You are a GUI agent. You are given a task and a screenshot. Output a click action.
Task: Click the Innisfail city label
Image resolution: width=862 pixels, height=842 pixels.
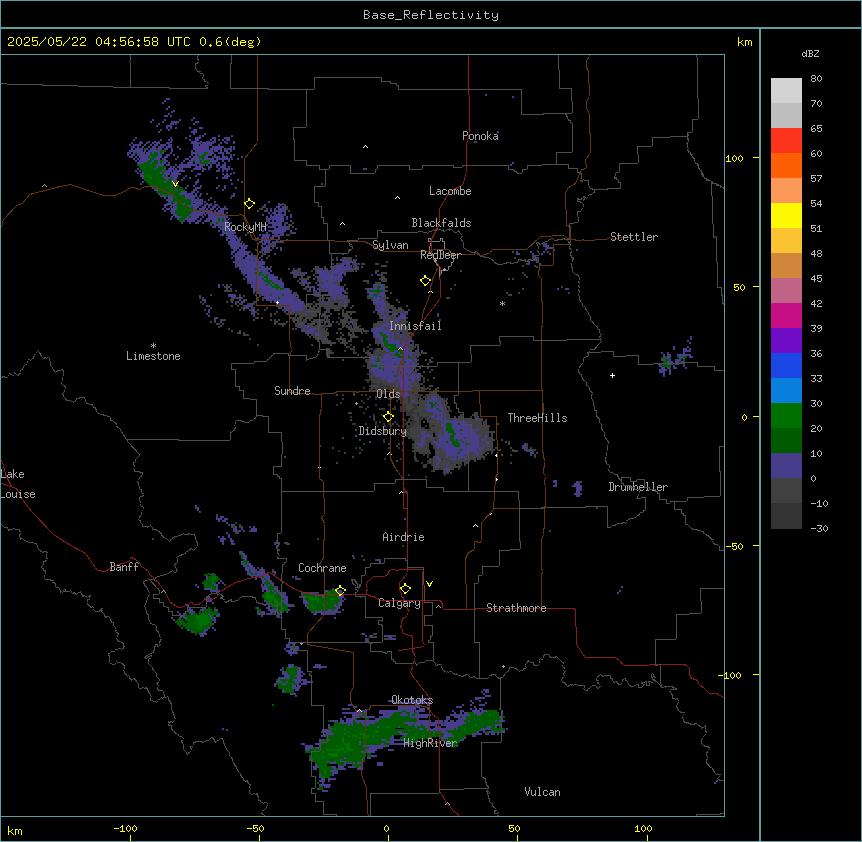[x=415, y=326]
